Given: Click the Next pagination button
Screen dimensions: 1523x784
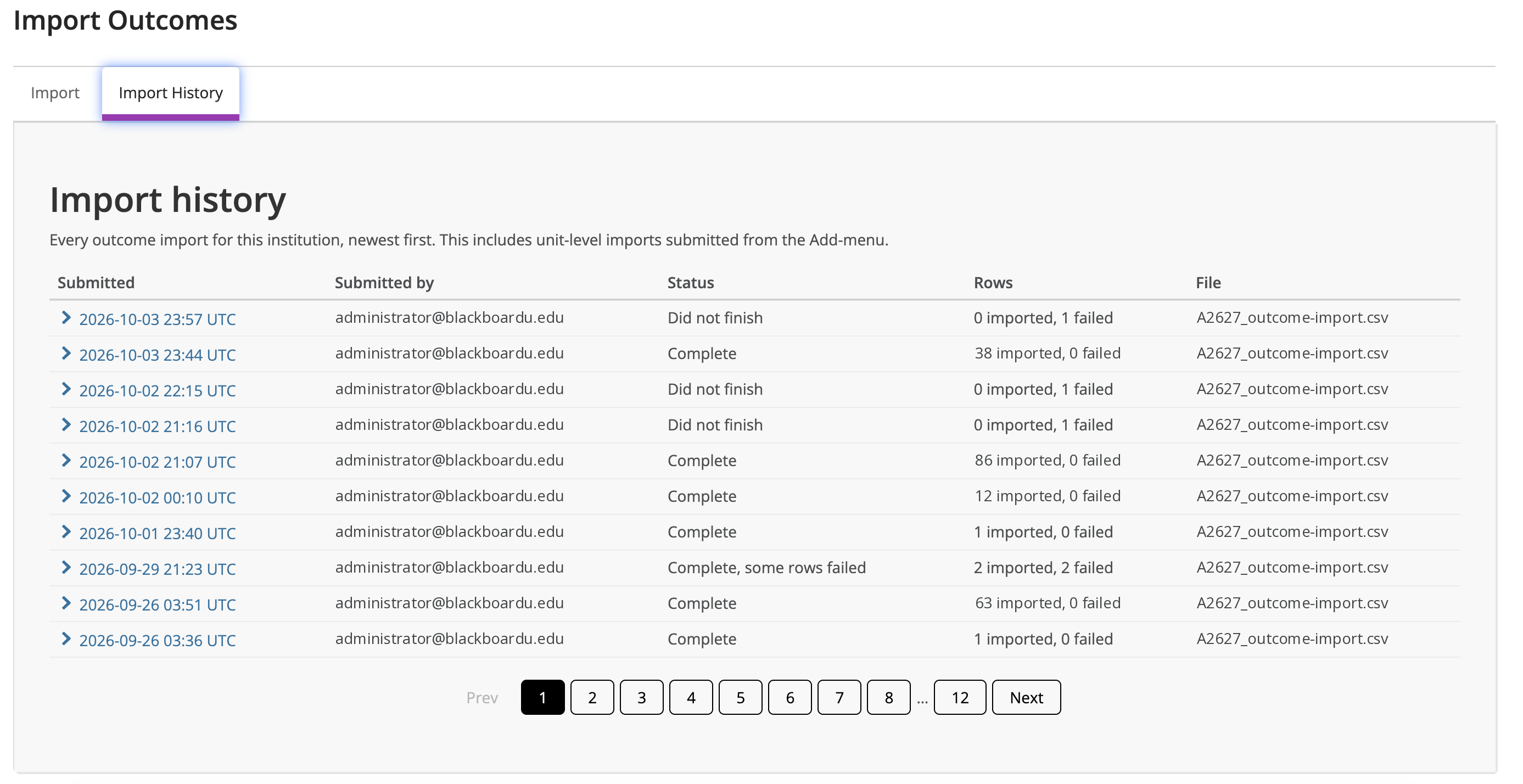Looking at the screenshot, I should tap(1026, 698).
